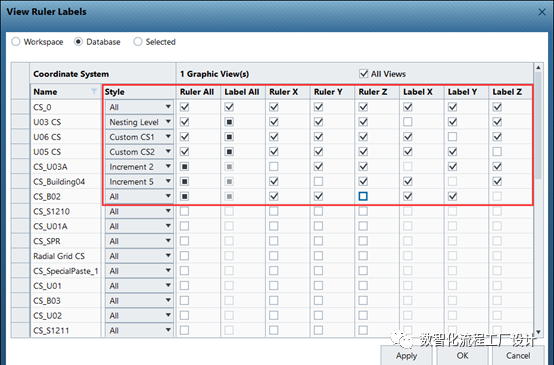Open Increment 5 style dropdown
The height and width of the screenshot is (365, 554).
coord(139,182)
